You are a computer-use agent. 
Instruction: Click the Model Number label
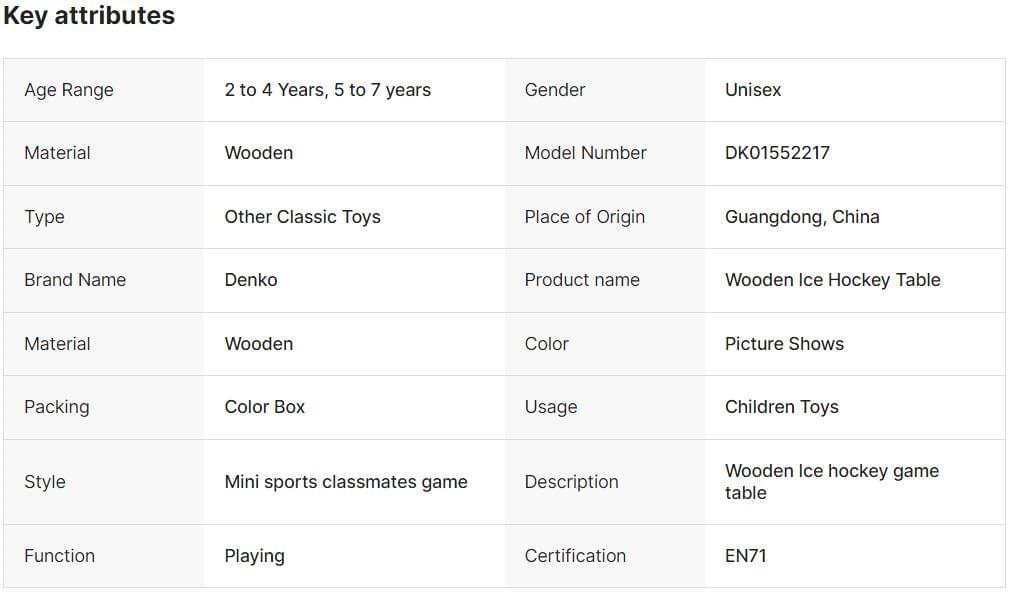585,153
